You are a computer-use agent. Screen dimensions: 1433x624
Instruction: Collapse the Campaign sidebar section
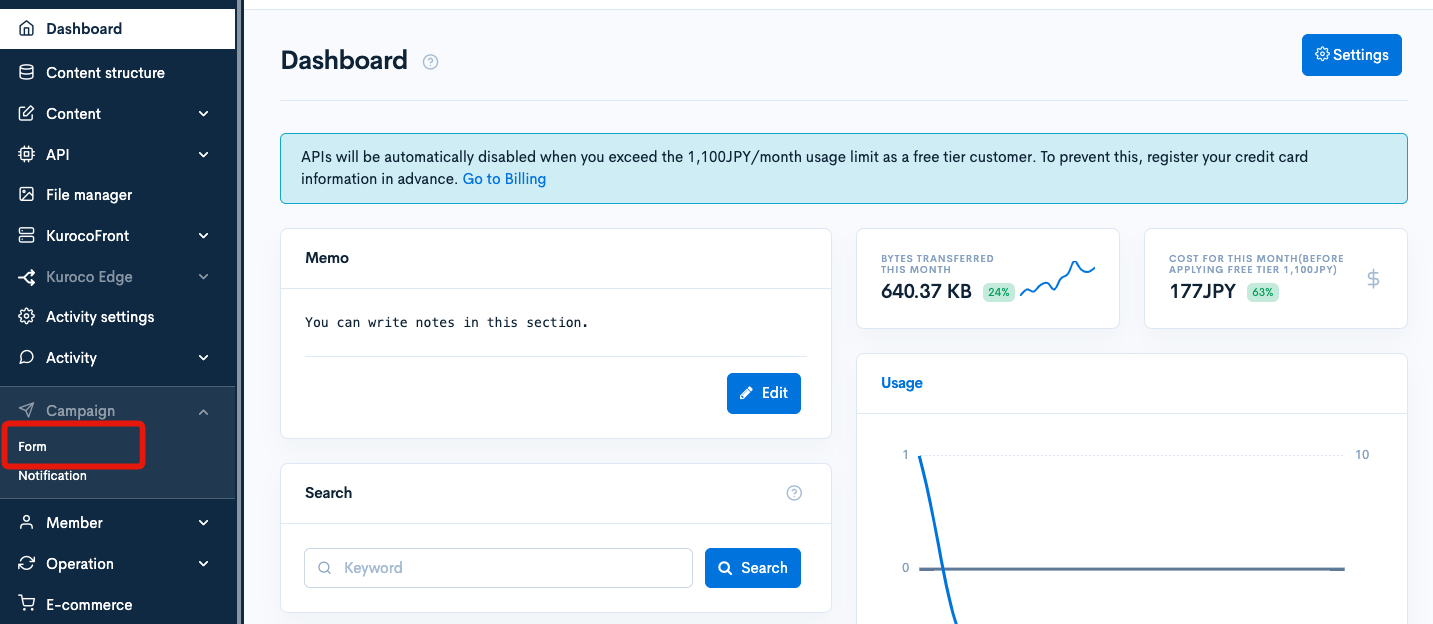[203, 411]
